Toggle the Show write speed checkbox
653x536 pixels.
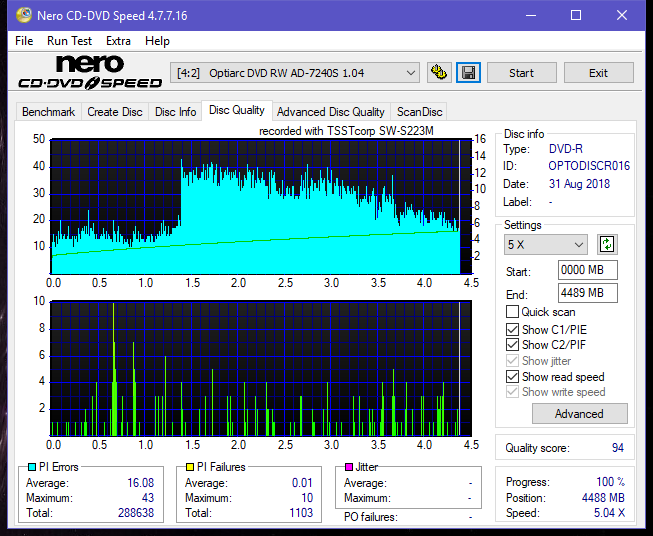512,392
